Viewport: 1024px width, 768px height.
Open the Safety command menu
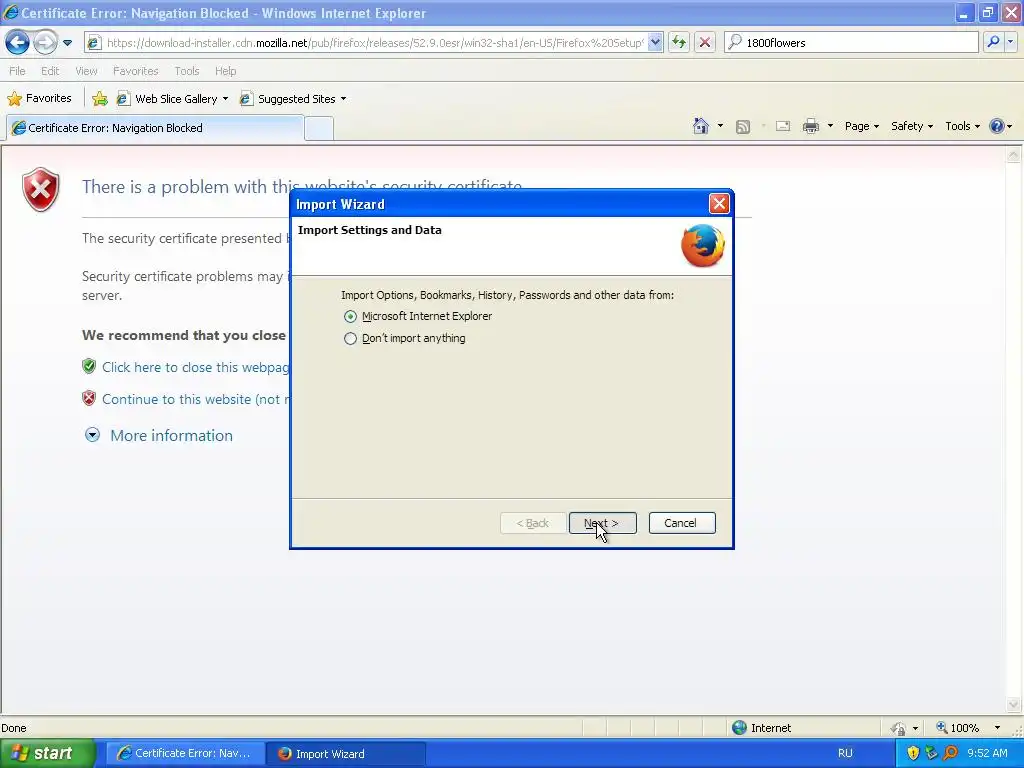pyautogui.click(x=912, y=126)
